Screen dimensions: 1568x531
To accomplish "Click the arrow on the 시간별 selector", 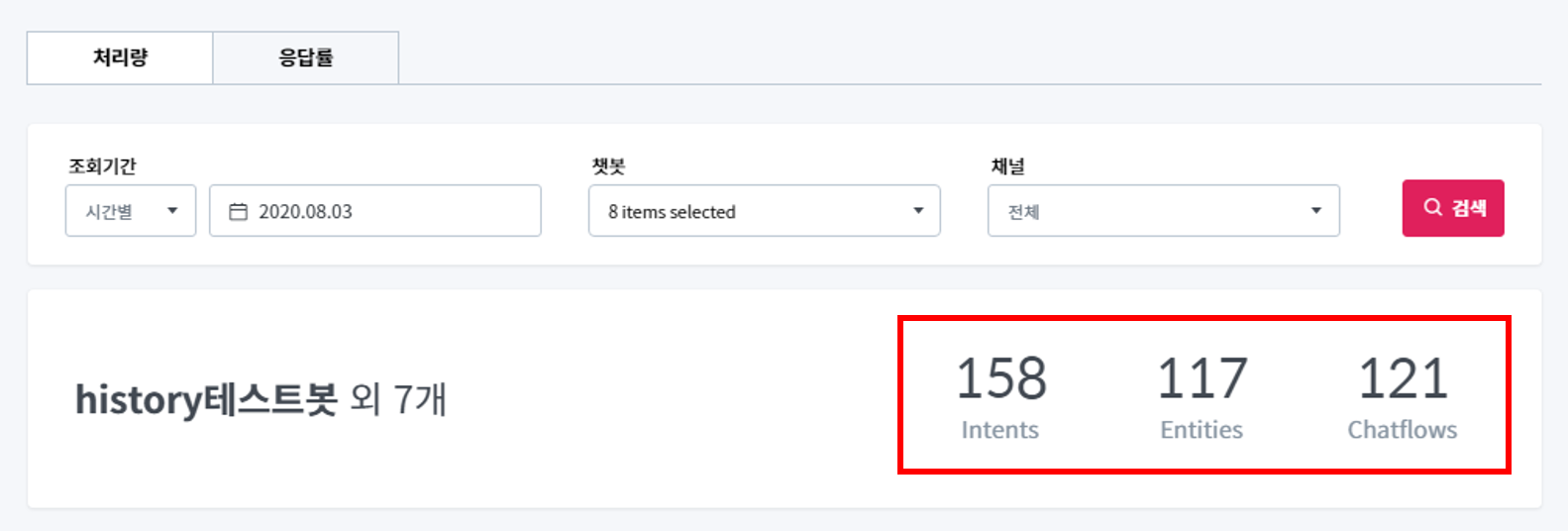I will tap(172, 211).
